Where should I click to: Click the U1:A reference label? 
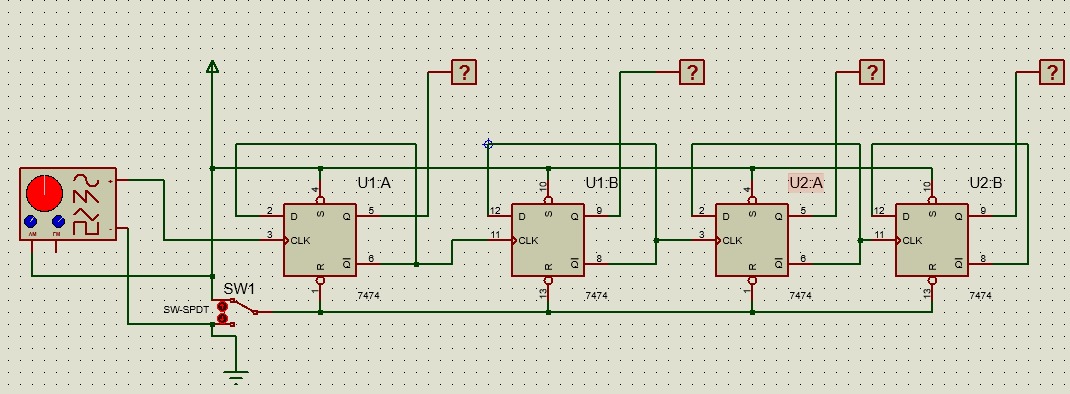(374, 182)
